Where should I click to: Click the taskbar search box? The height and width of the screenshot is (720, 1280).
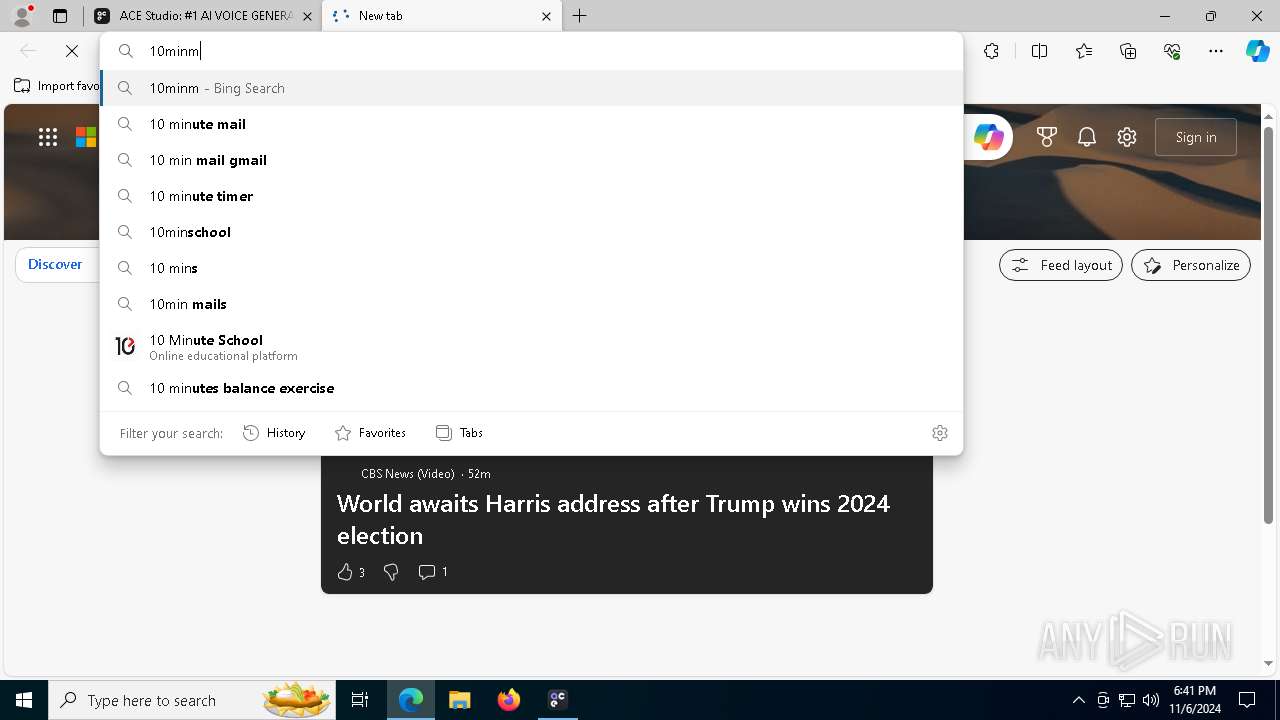click(192, 700)
